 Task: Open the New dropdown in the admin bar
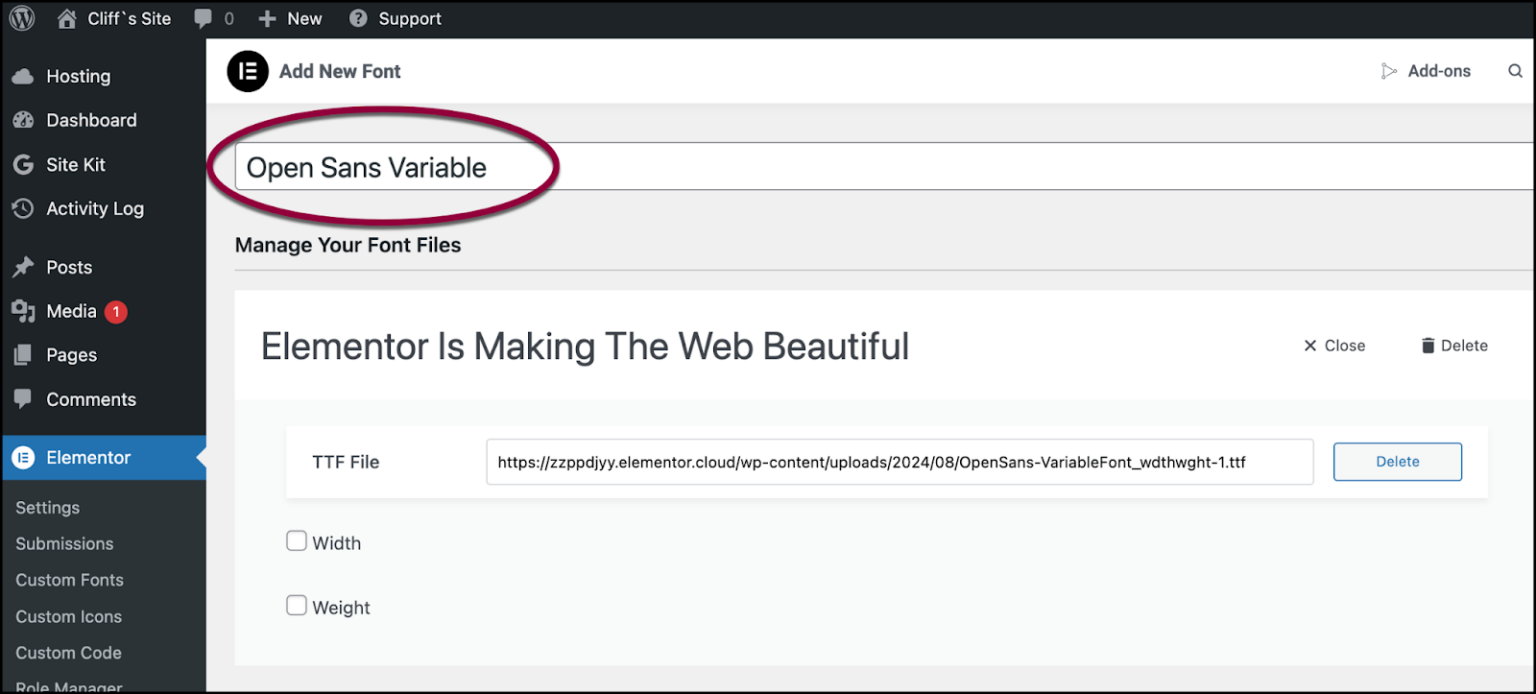[289, 17]
